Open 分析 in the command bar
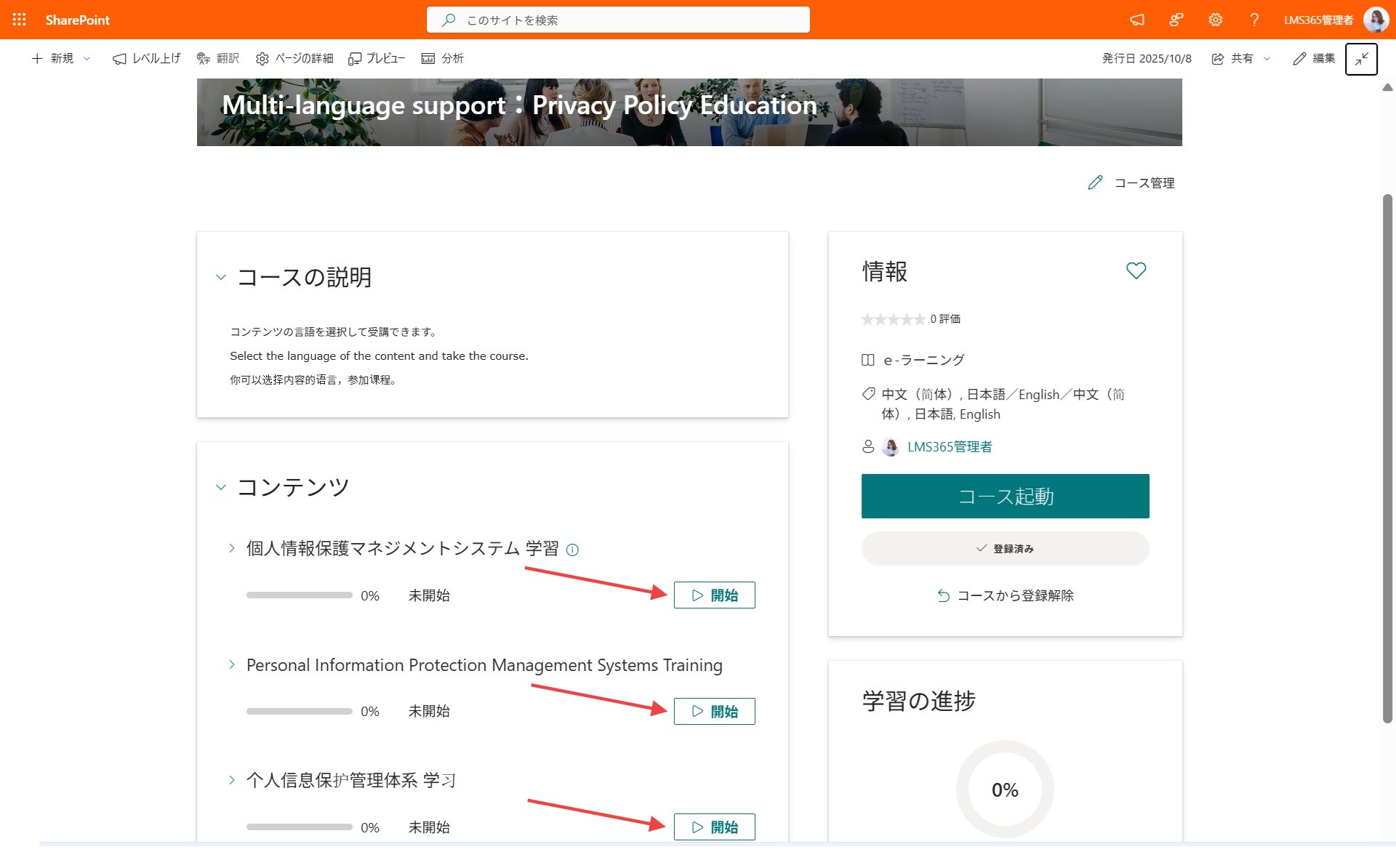The width and height of the screenshot is (1396, 868). 442,58
